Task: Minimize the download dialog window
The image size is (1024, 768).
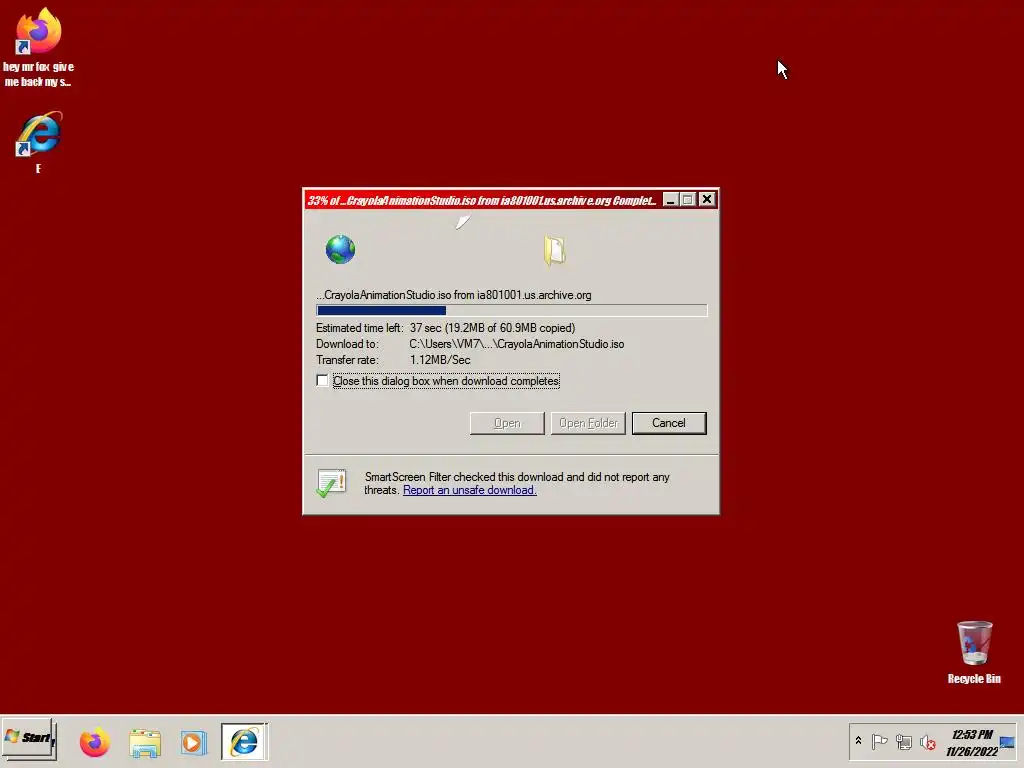Action: (670, 200)
